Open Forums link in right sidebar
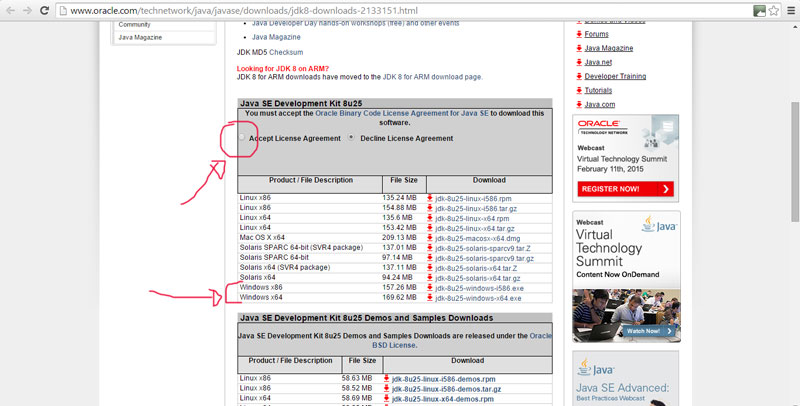This screenshot has width=800, height=406. (596, 34)
